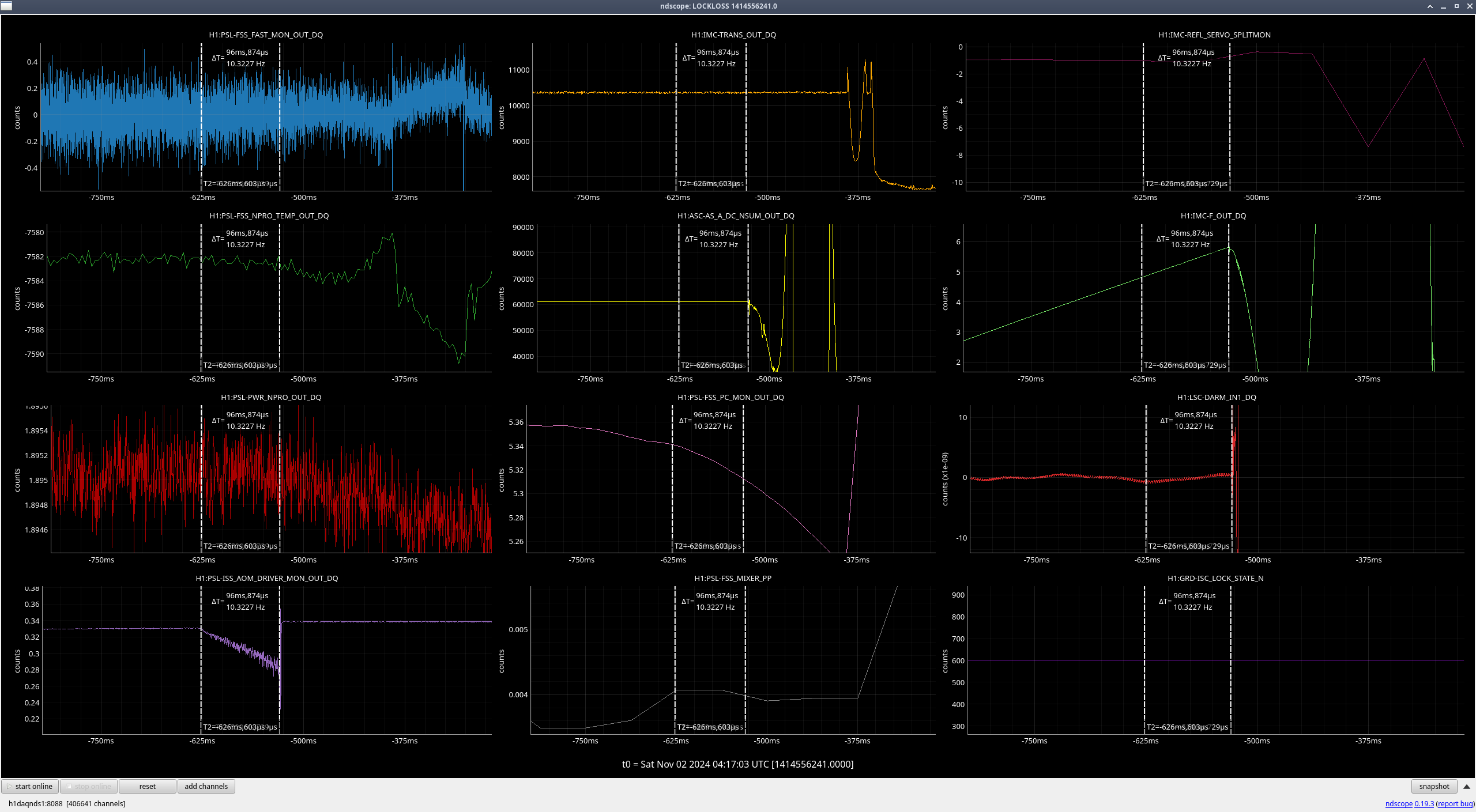Click the 0.34 y-axis tick in the ISS_AOM_DRIVER plot
This screenshot has height=812, width=1476.
click(x=32, y=621)
